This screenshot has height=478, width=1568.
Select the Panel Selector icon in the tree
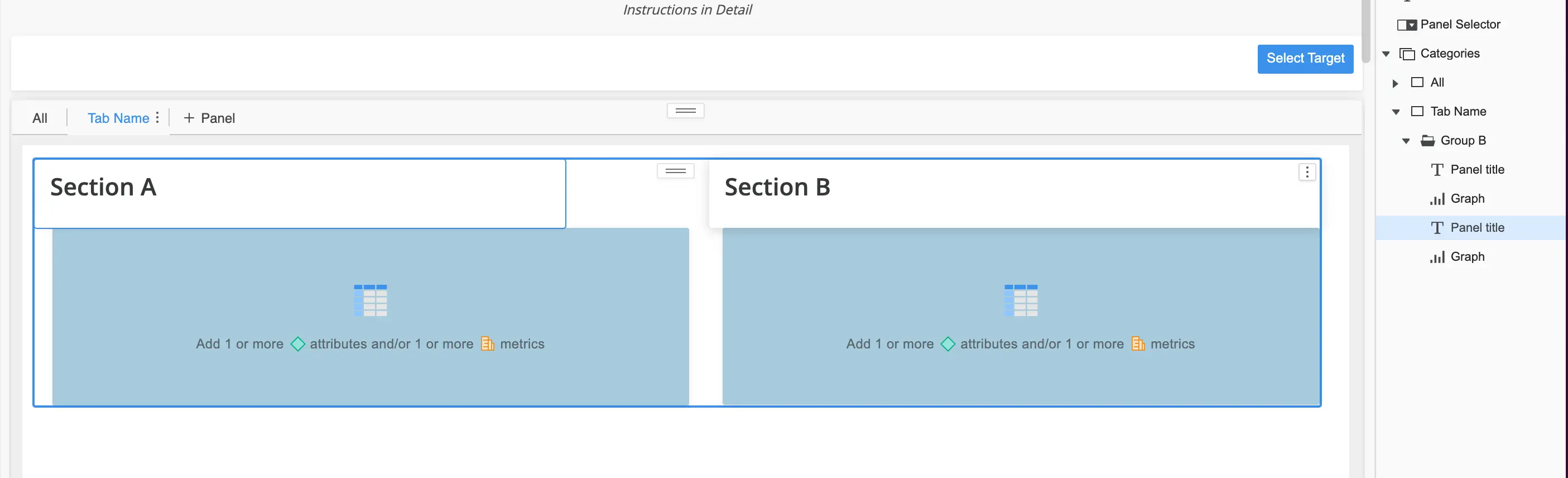(x=1407, y=25)
